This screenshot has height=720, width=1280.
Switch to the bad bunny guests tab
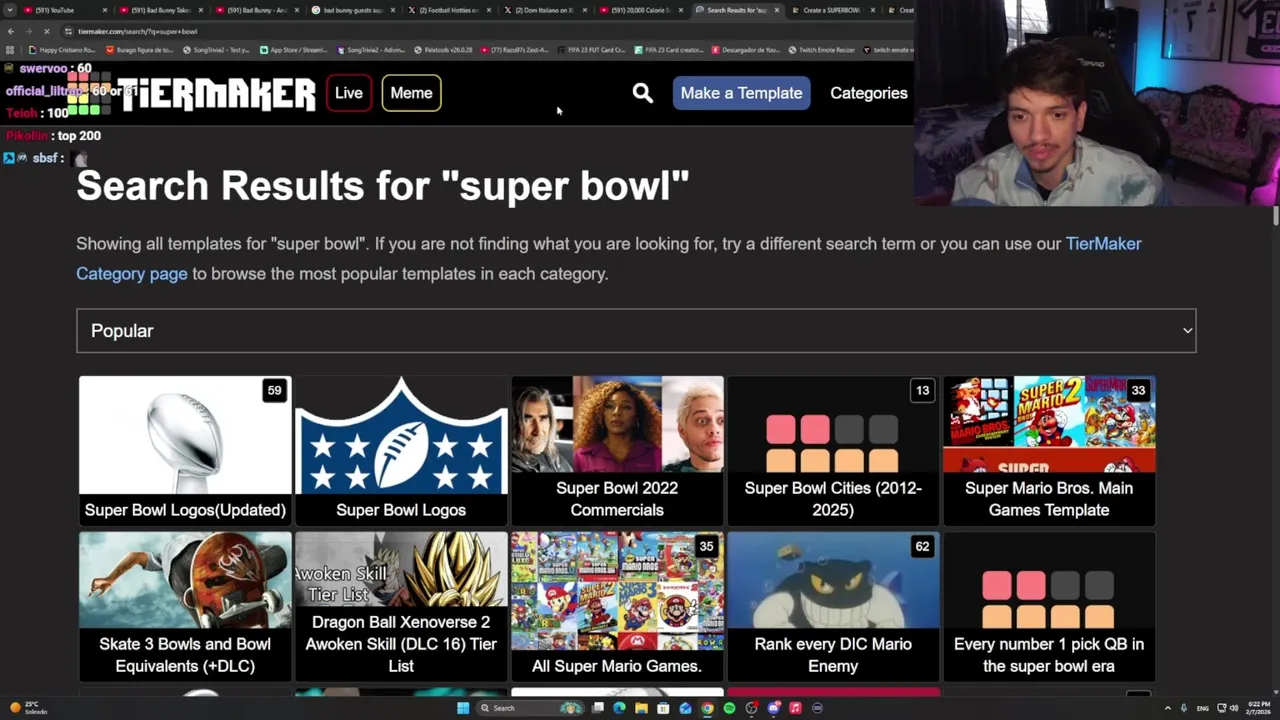point(352,10)
